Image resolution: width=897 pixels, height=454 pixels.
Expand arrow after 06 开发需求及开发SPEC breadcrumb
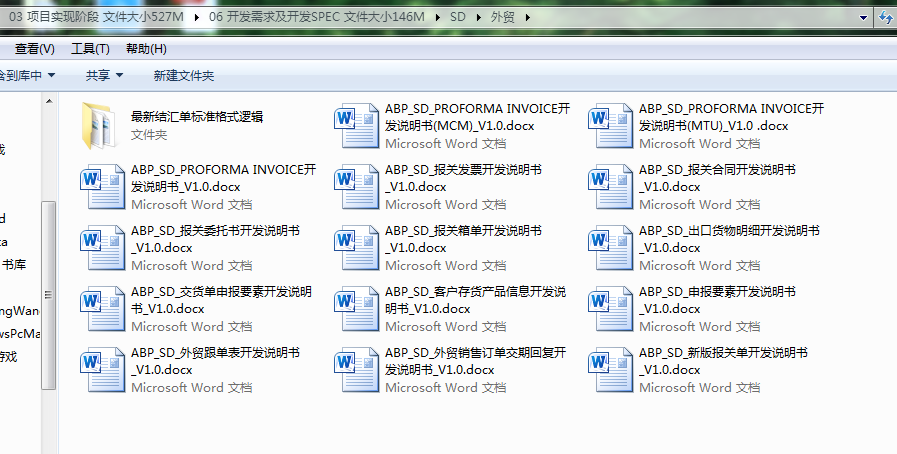[438, 18]
